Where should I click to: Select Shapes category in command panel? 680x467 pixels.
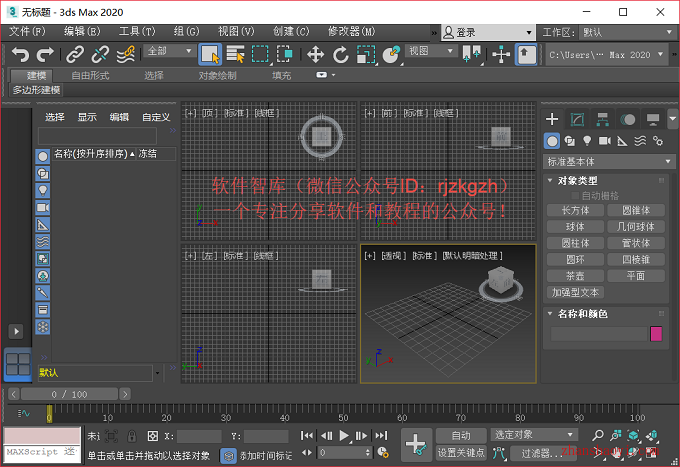coord(569,141)
